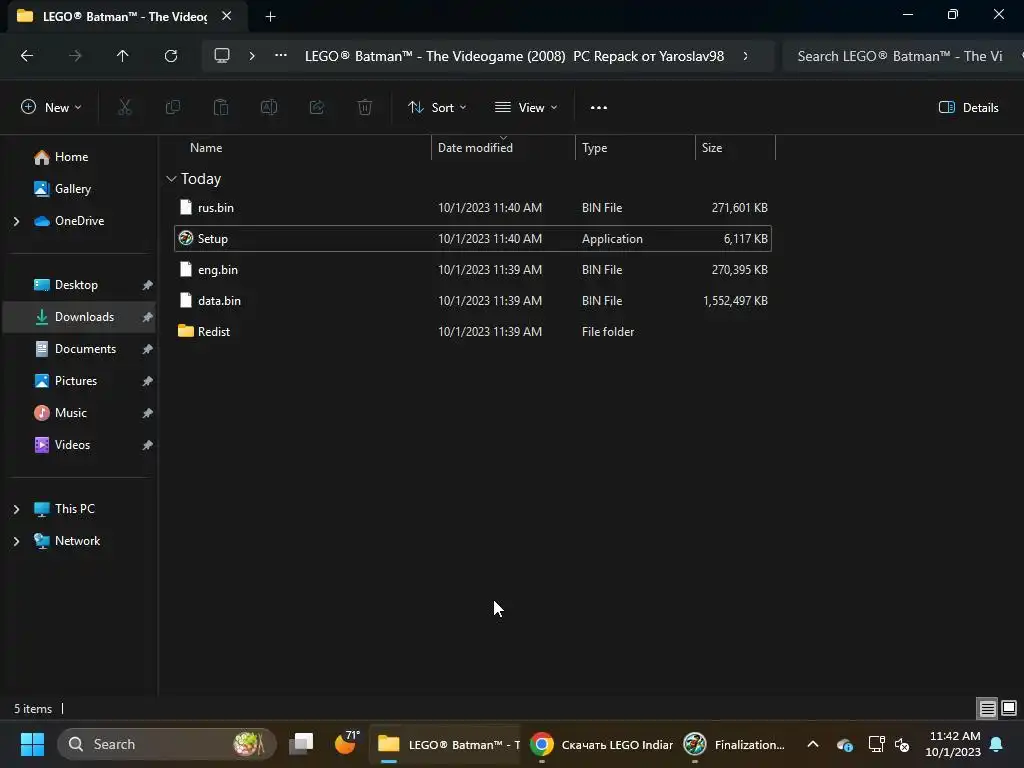Open the Windows Start menu
Viewport: 1024px width, 768px height.
click(32, 744)
